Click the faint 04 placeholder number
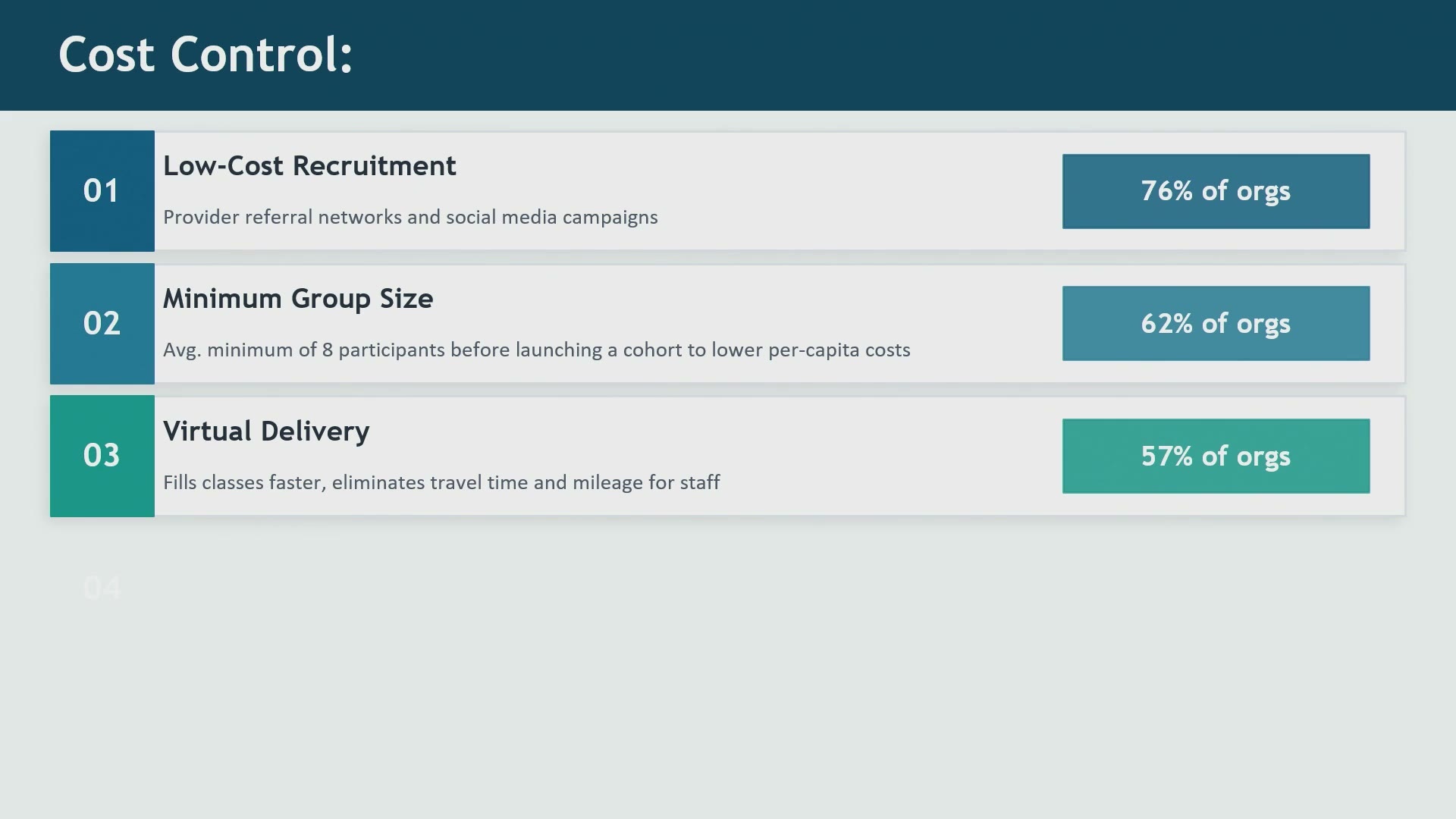The height and width of the screenshot is (819, 1456). (x=102, y=588)
